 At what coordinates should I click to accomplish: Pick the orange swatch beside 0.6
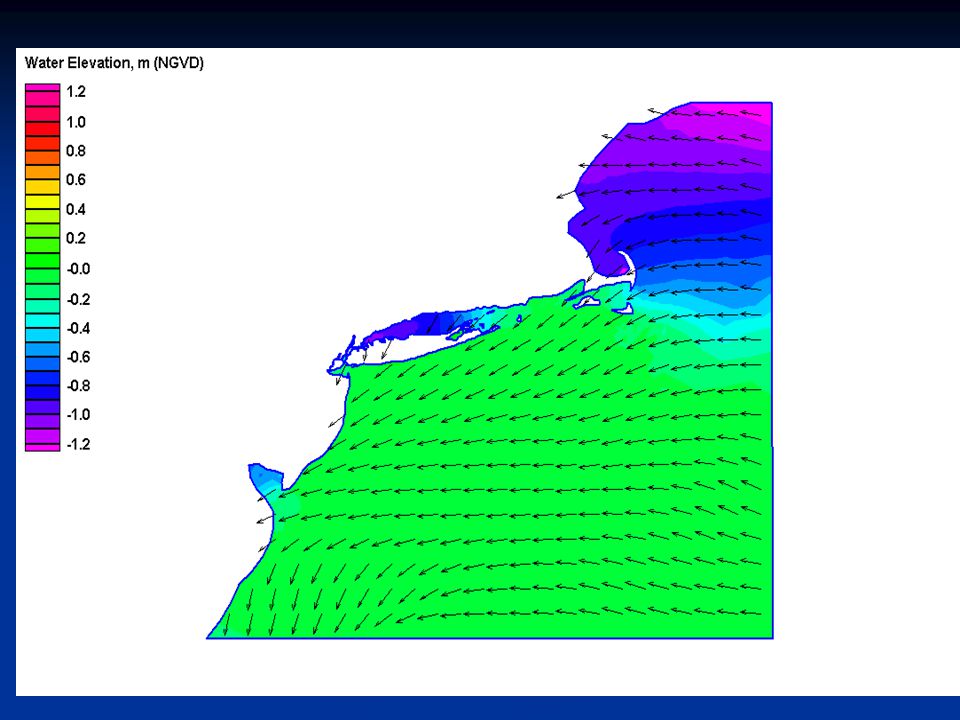(x=42, y=173)
